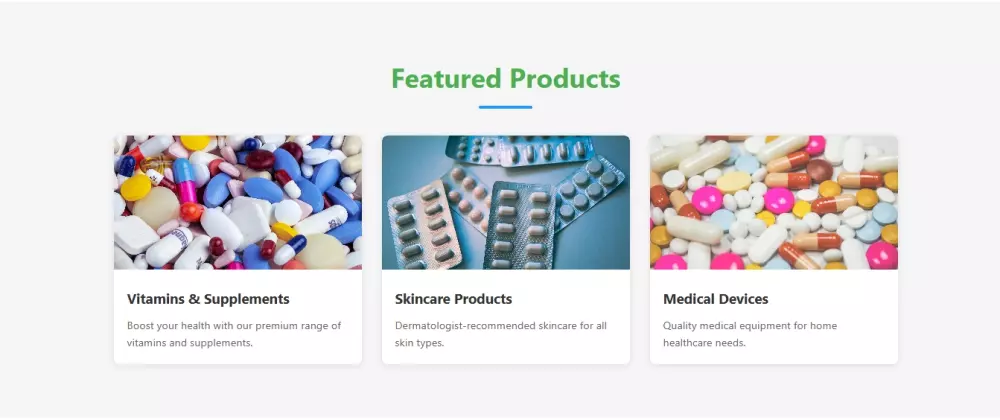Open the Medical Devices colorful capsules image
Image resolution: width=1000 pixels, height=420 pixels.
pos(774,202)
